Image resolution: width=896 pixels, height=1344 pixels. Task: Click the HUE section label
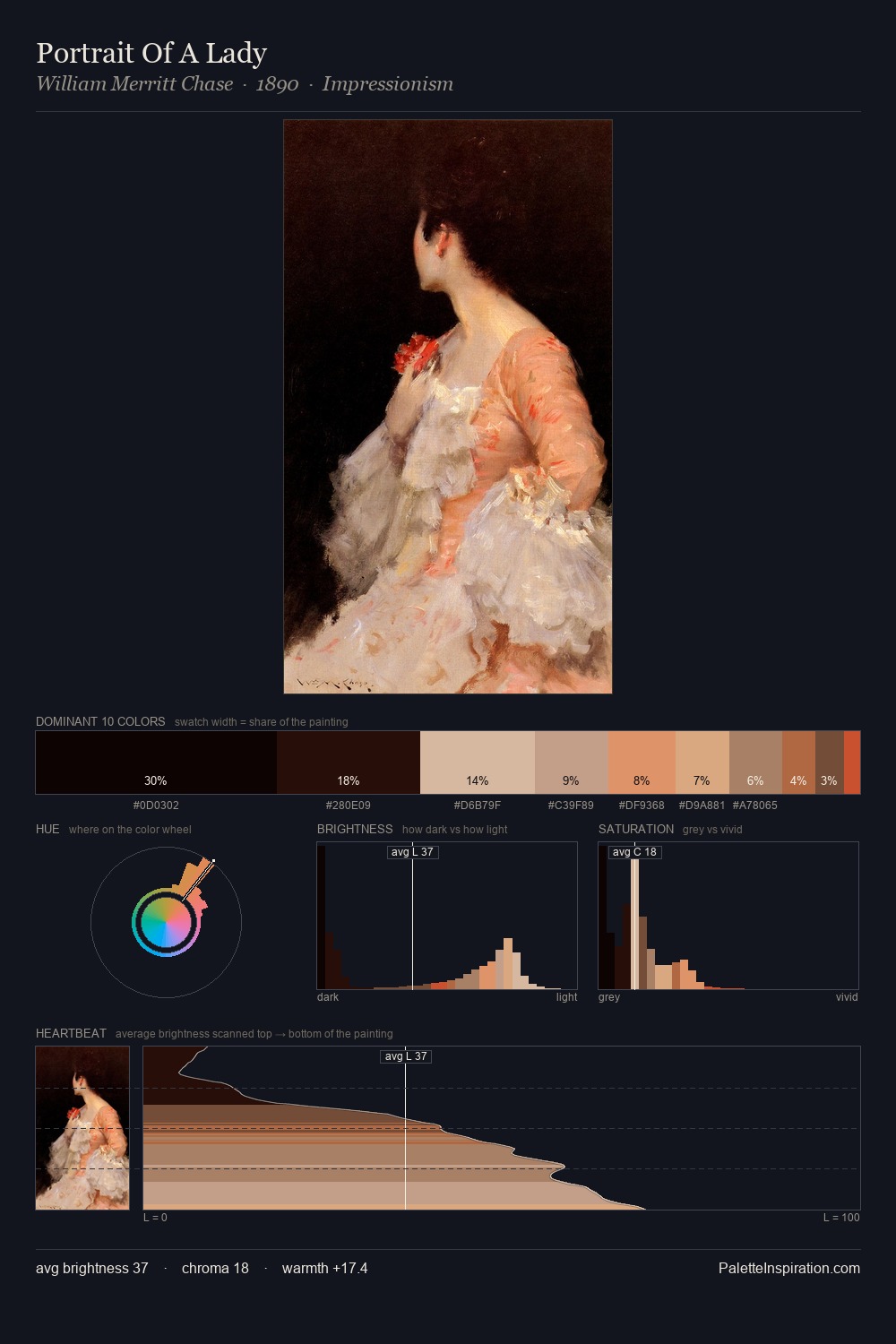(x=47, y=829)
